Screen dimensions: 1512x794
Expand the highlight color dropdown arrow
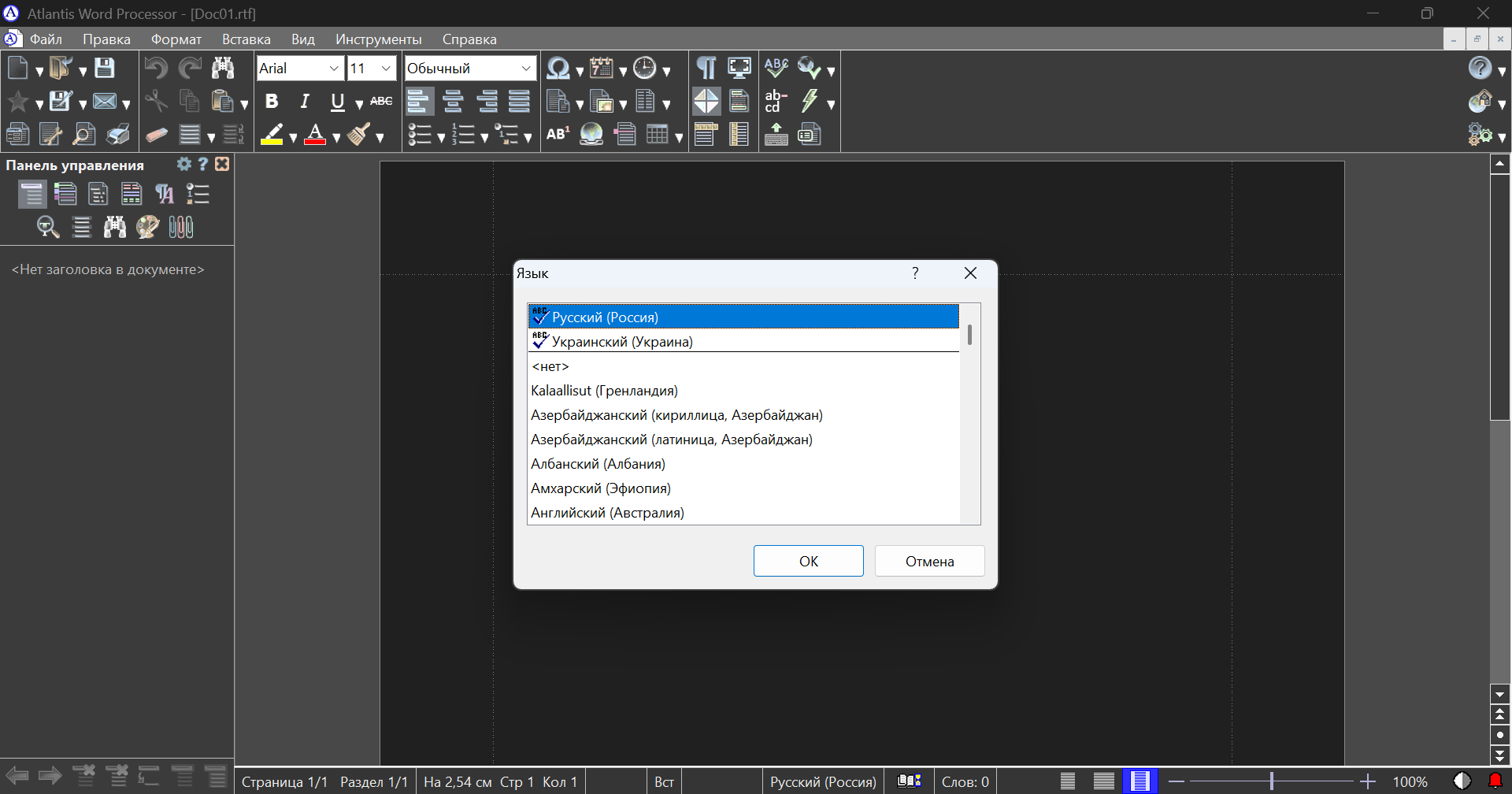(x=293, y=138)
